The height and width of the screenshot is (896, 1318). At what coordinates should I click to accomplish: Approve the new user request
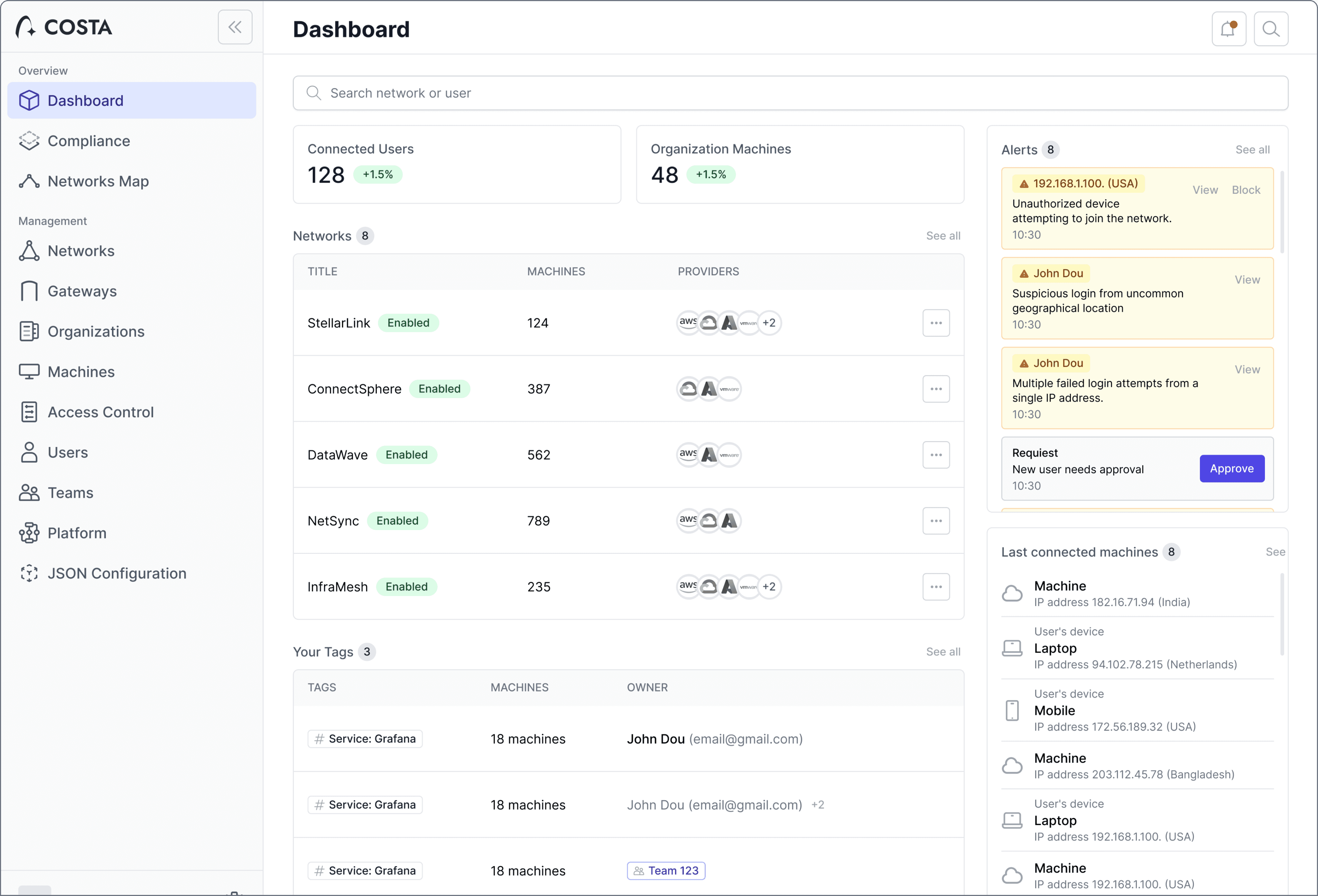[x=1232, y=468]
